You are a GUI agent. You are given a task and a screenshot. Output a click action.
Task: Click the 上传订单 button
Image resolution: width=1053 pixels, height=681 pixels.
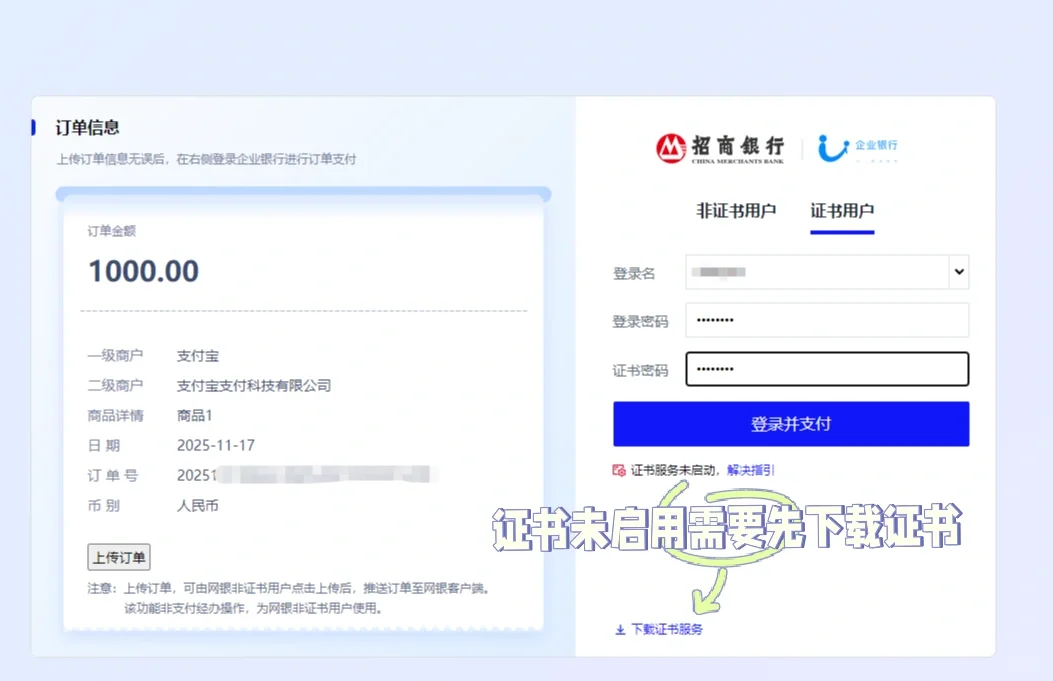pyautogui.click(x=118, y=556)
